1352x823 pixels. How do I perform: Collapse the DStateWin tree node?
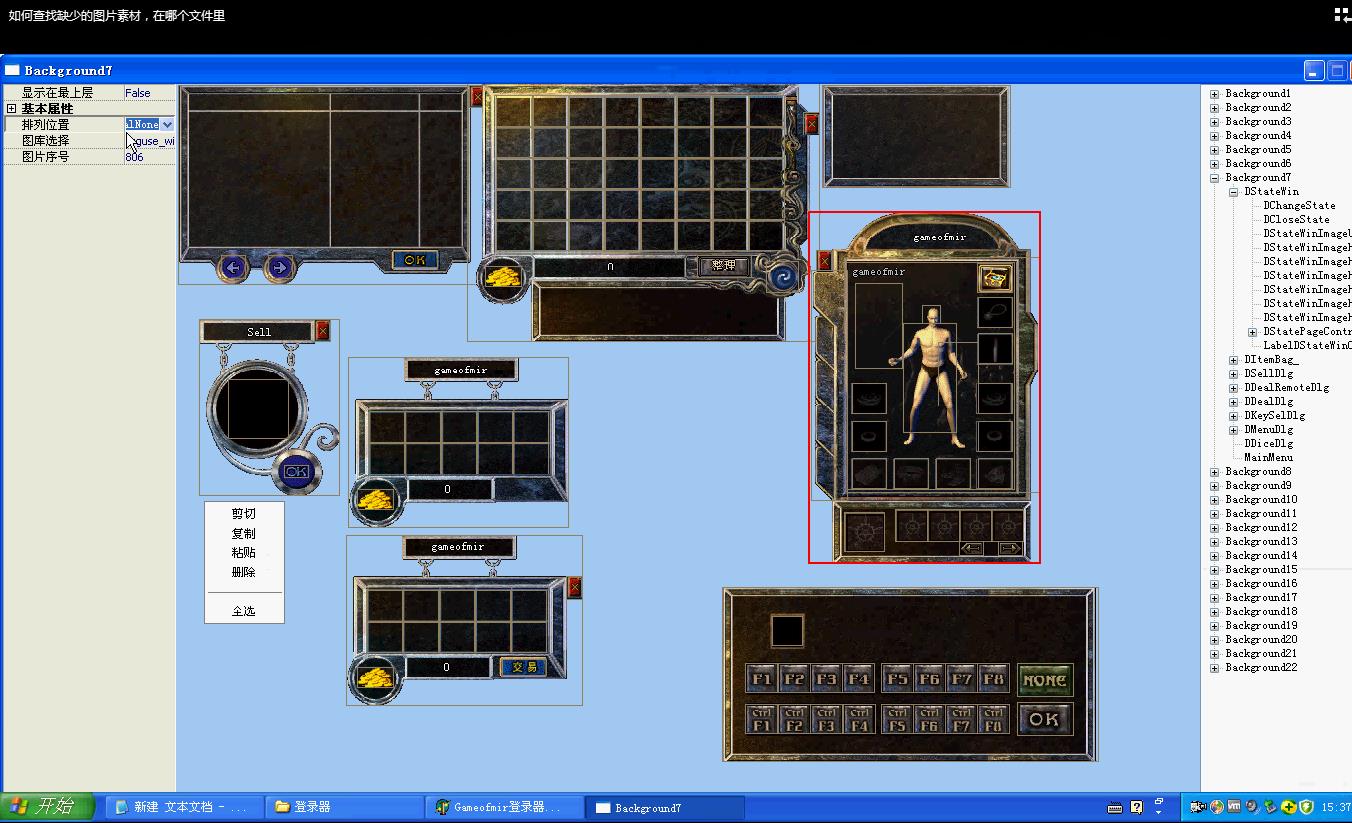pyautogui.click(x=1234, y=191)
